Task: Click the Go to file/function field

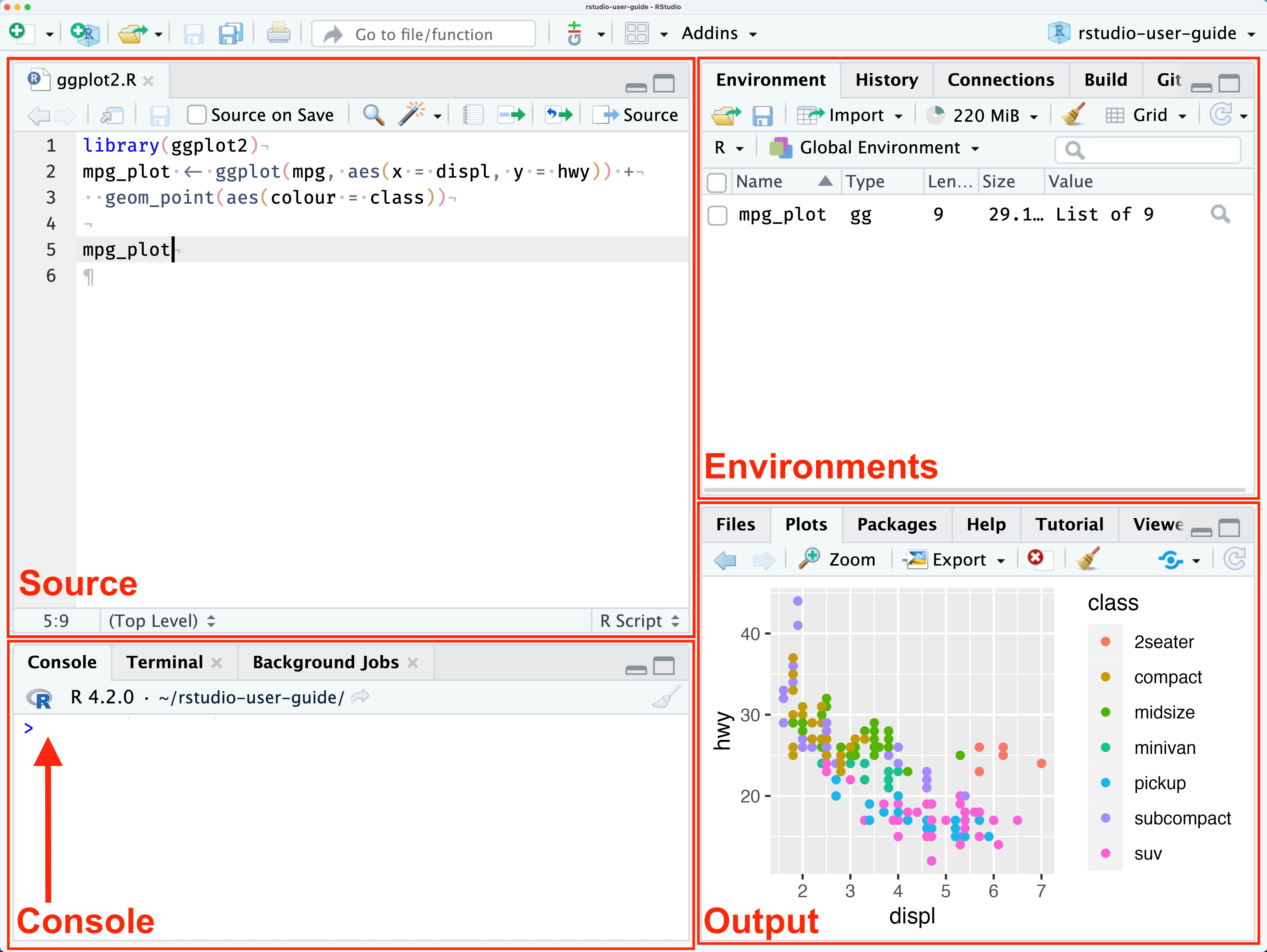Action: click(424, 34)
